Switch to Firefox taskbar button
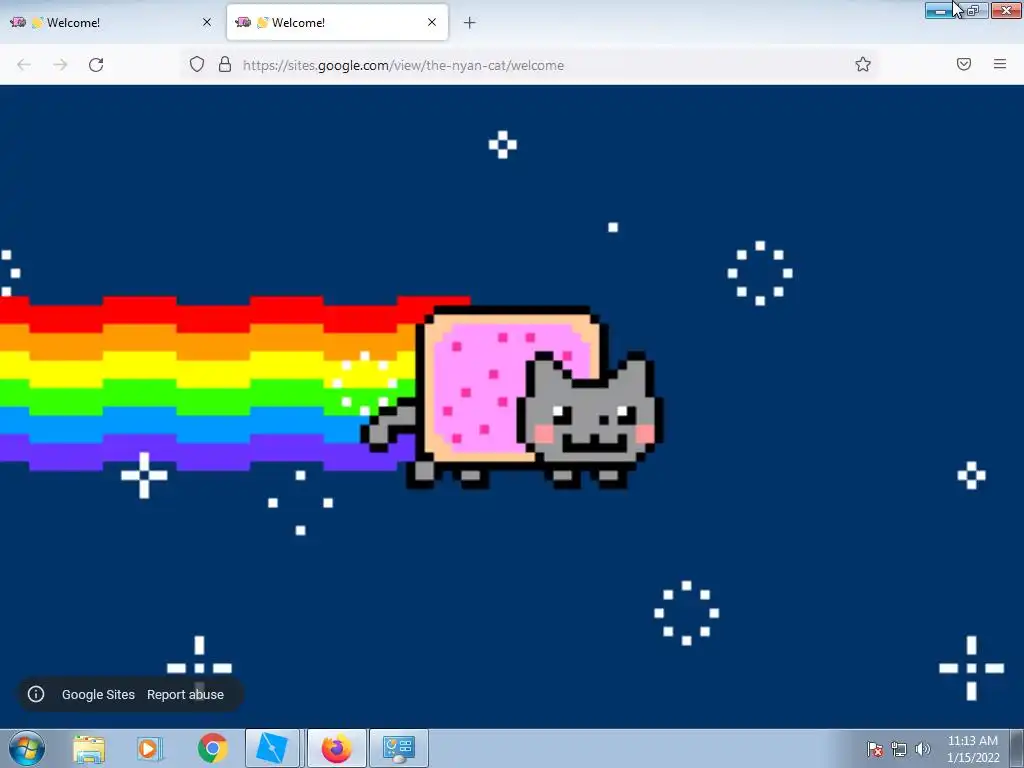This screenshot has width=1024, height=768. coord(337,748)
